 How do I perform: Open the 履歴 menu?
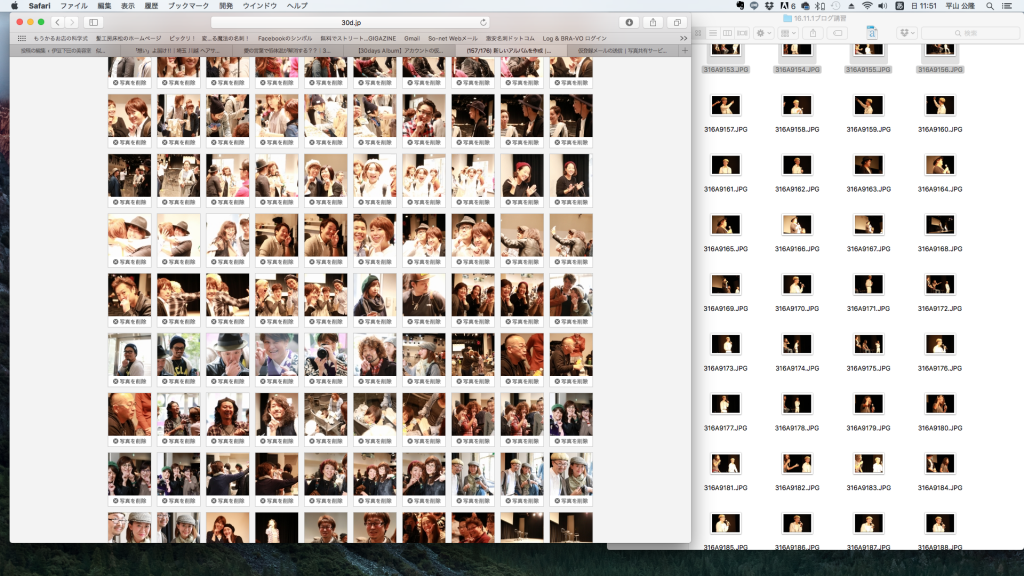coord(151,6)
